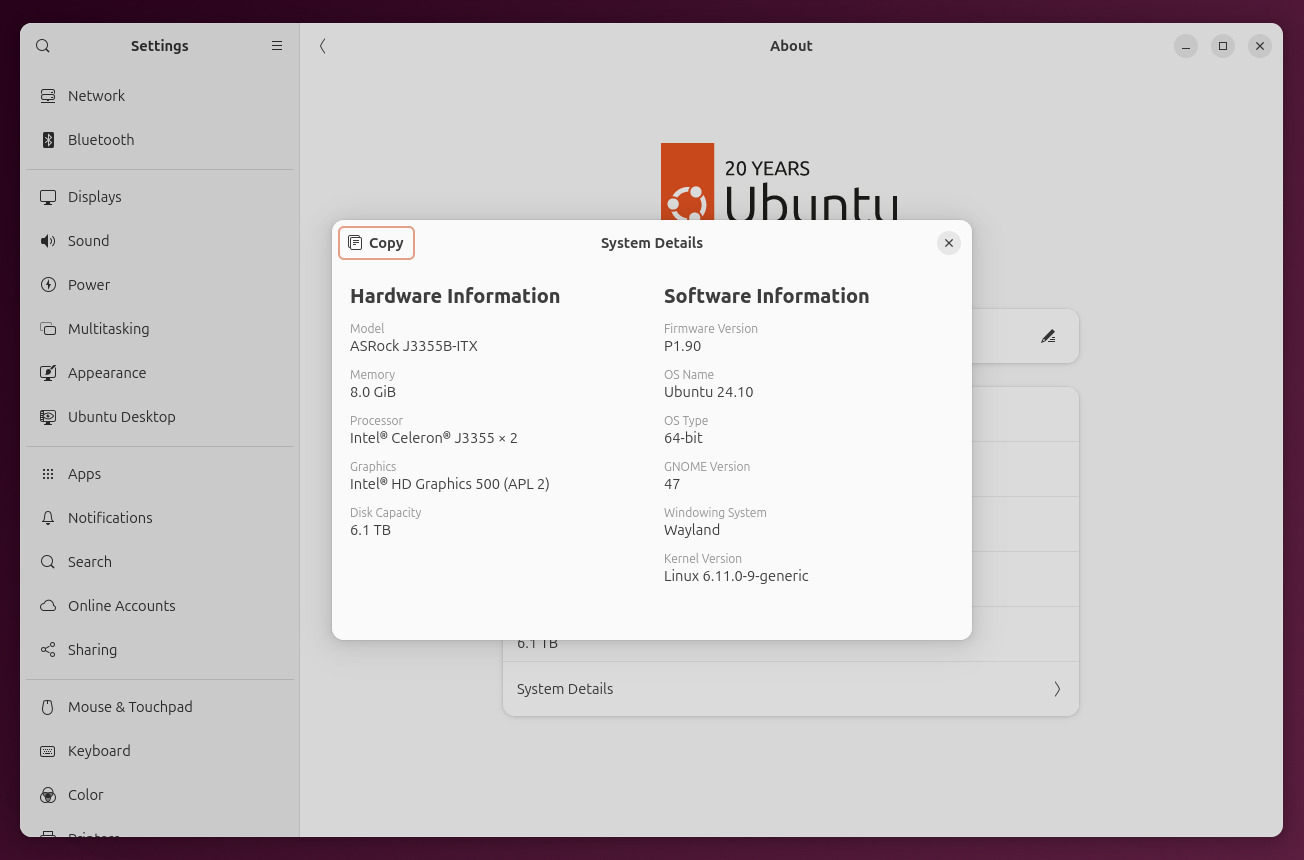
Task: Click firmware version value P1.90
Action: coord(682,346)
